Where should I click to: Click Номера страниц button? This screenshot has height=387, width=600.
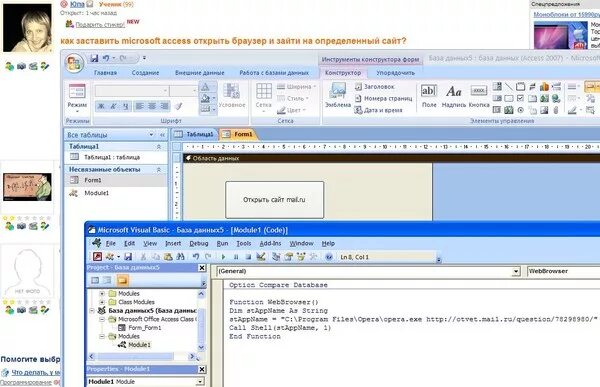[383, 98]
